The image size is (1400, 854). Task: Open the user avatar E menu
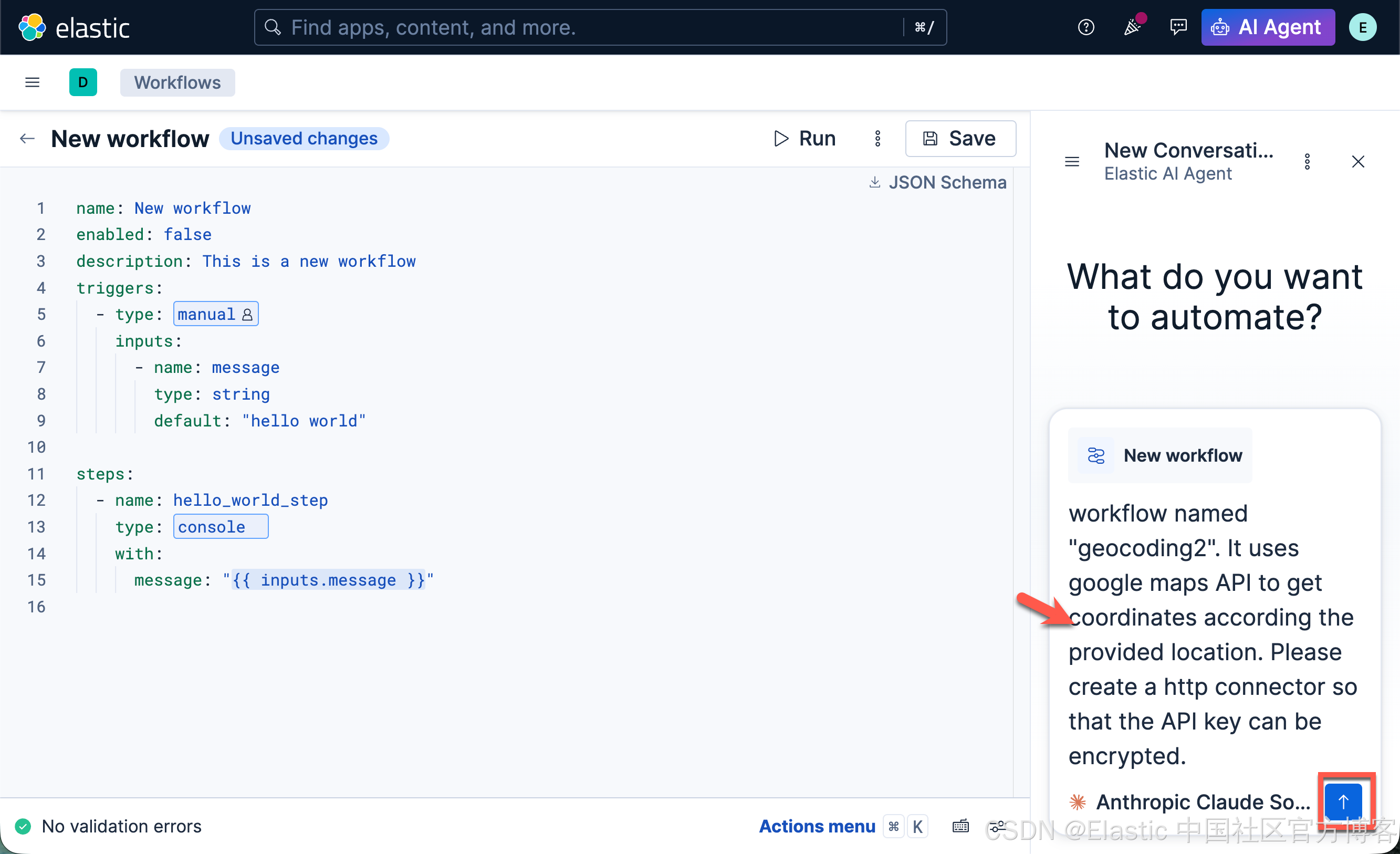tap(1363, 27)
